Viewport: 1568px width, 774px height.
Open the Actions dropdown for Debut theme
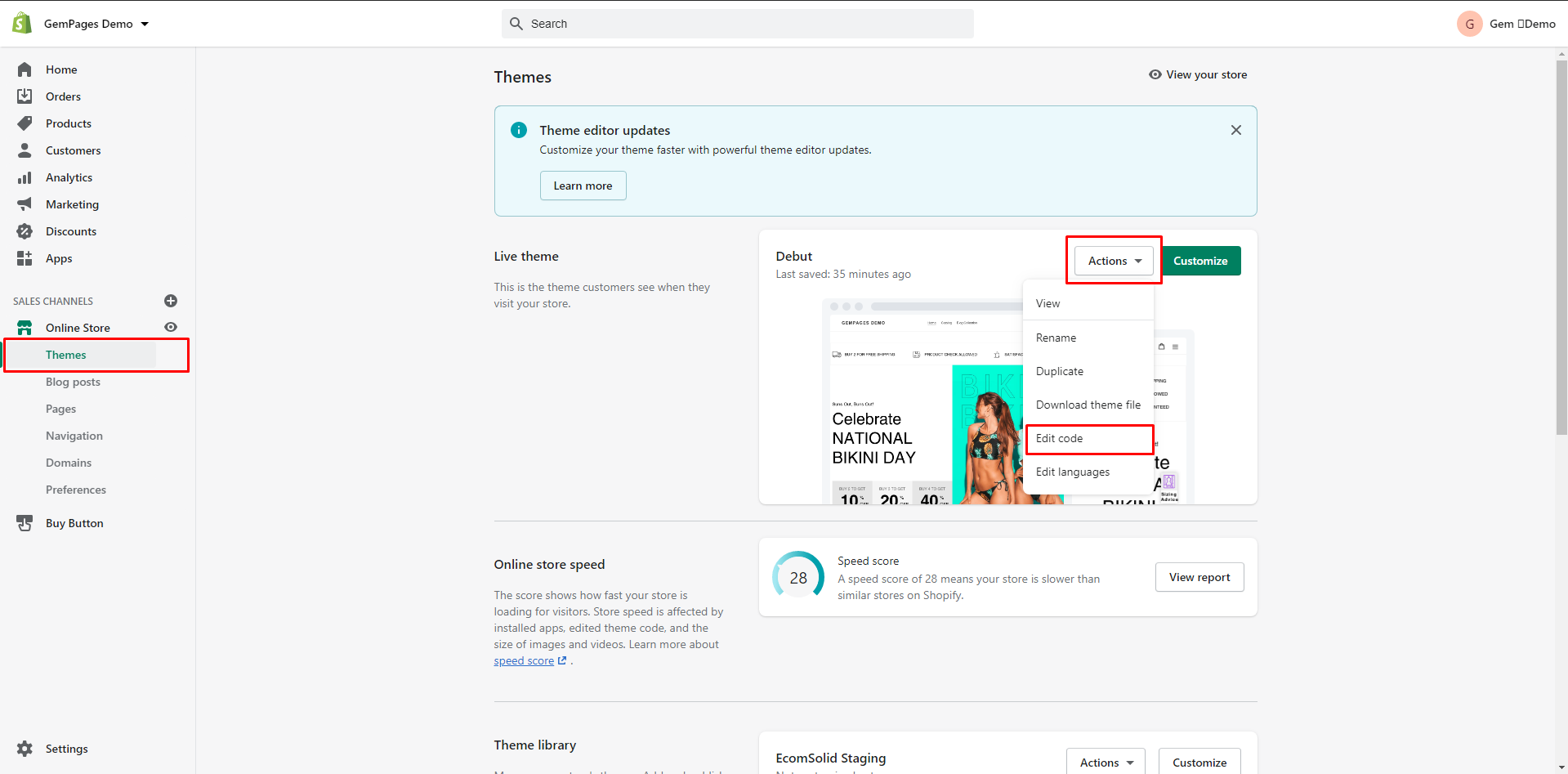pos(1111,261)
